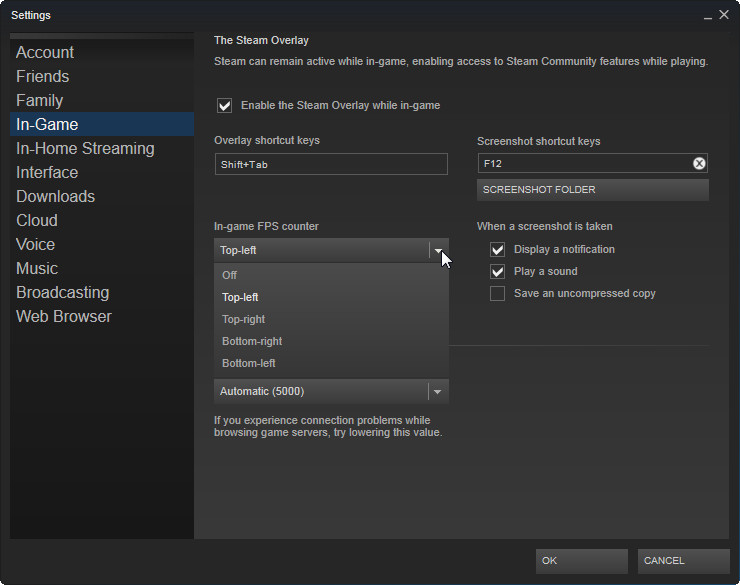
Task: Select the In-Game settings section
Action: tap(102, 124)
